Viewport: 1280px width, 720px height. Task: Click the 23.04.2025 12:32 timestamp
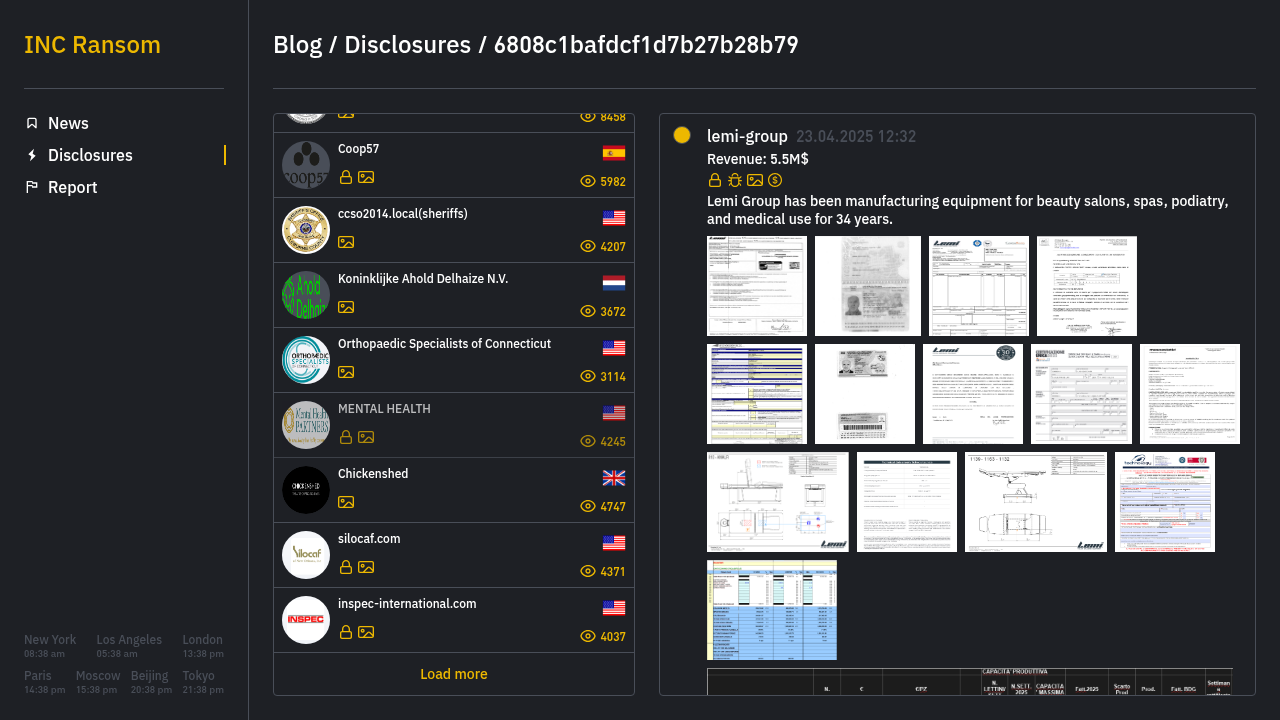coord(856,137)
